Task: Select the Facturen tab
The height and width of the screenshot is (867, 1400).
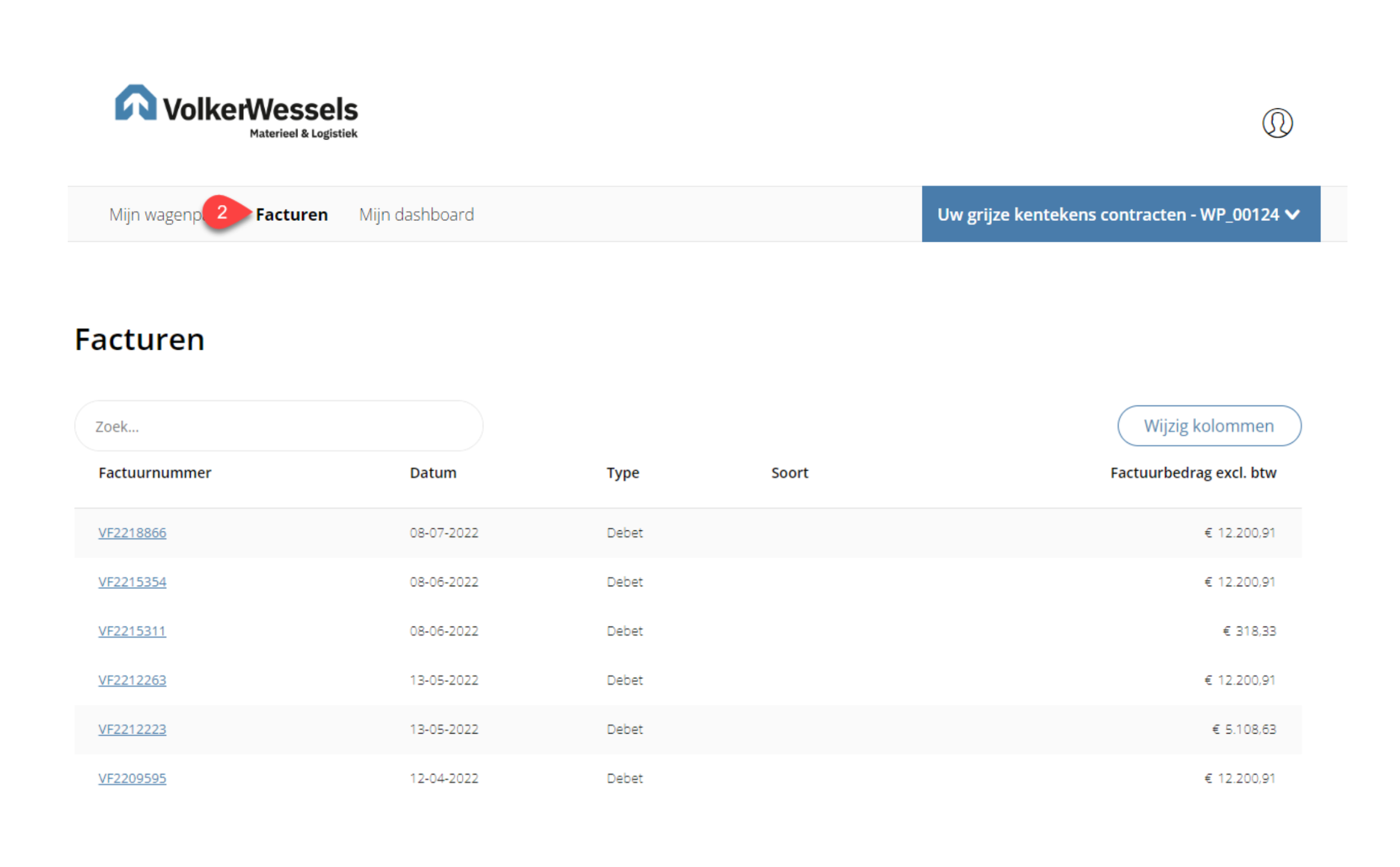Action: pyautogui.click(x=291, y=215)
